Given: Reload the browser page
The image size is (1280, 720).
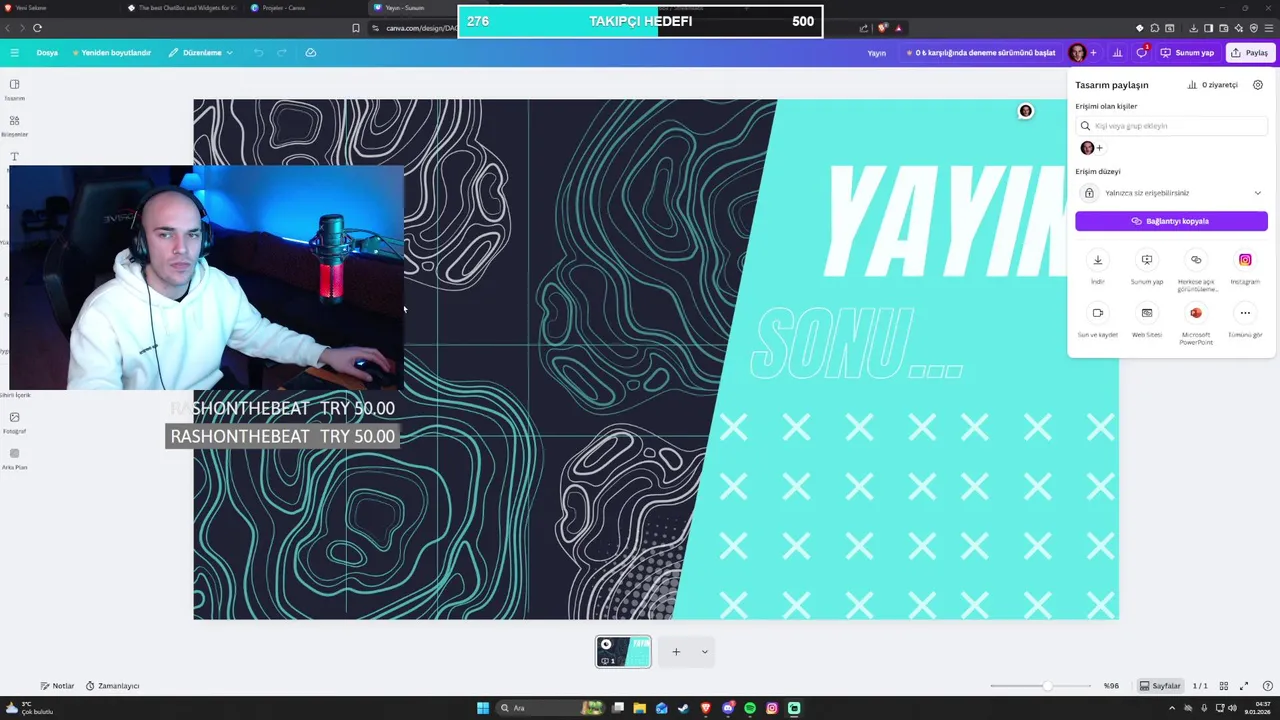Looking at the screenshot, I should [x=37, y=28].
